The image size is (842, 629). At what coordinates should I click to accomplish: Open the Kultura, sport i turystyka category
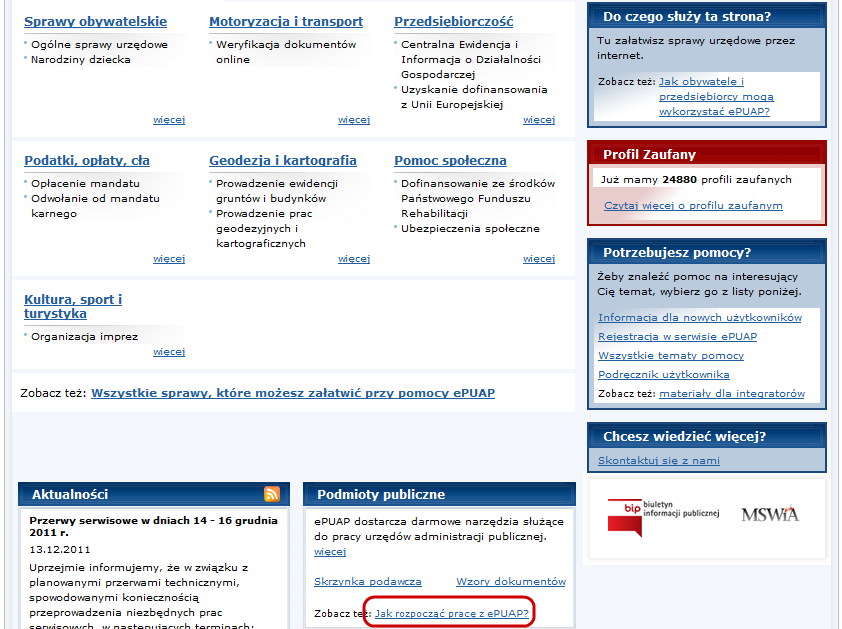tap(73, 306)
